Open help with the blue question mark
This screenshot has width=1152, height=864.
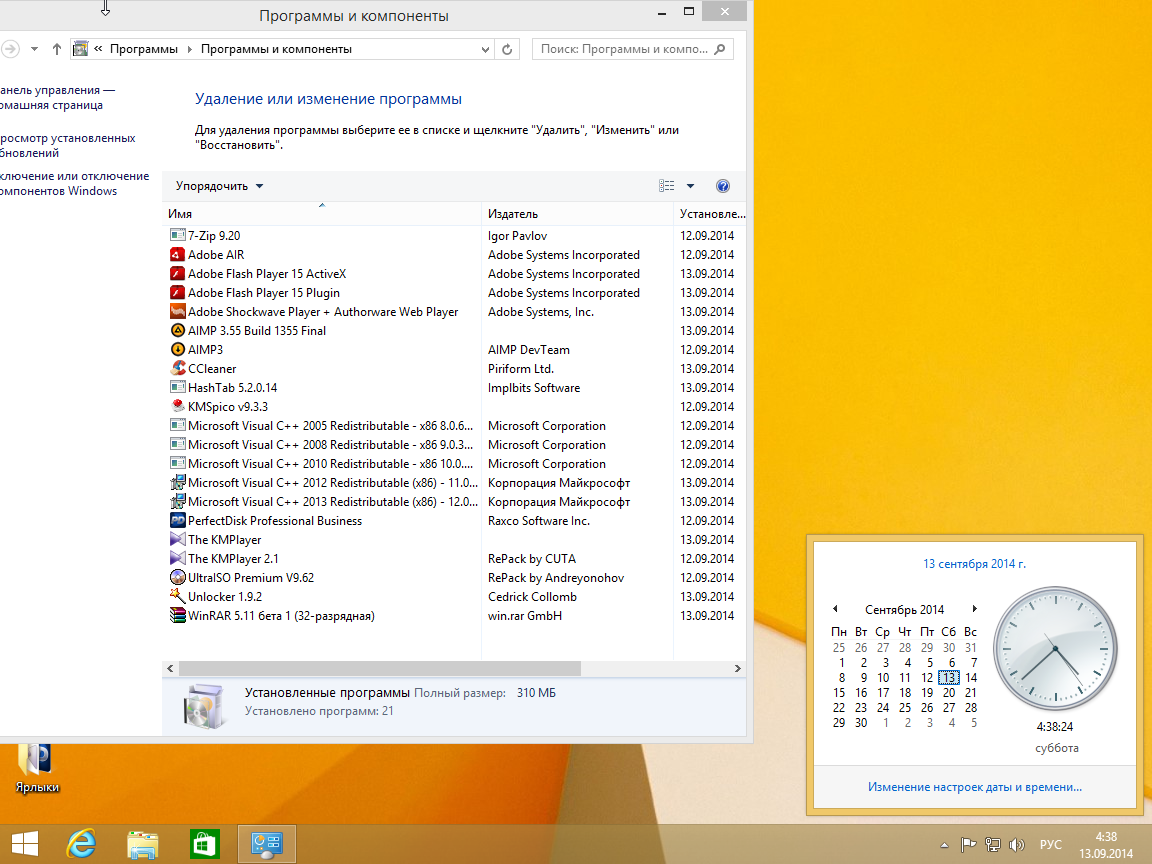[x=723, y=186]
